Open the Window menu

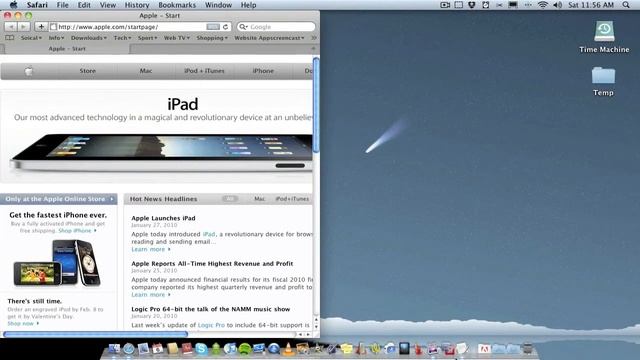click(218, 5)
